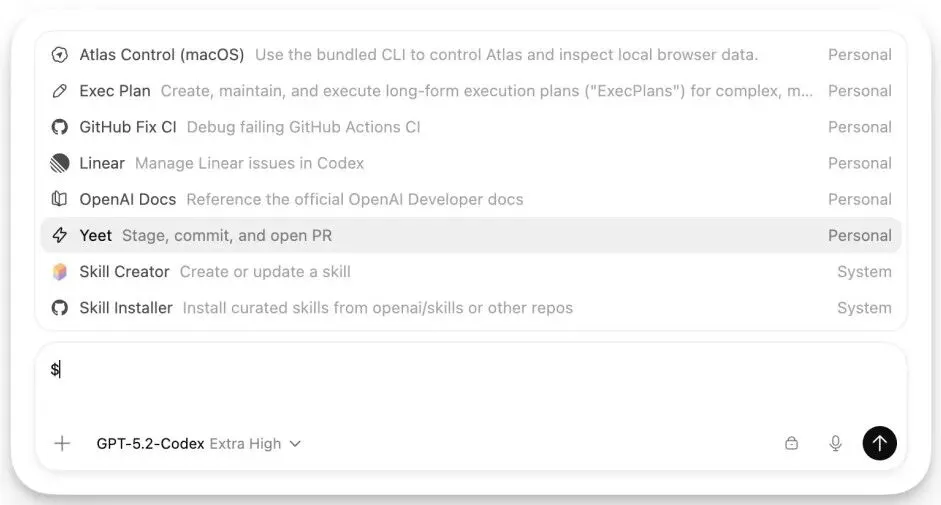Click the OpenAI Docs book icon
Screen dimensions: 941x505
[x=60, y=199]
